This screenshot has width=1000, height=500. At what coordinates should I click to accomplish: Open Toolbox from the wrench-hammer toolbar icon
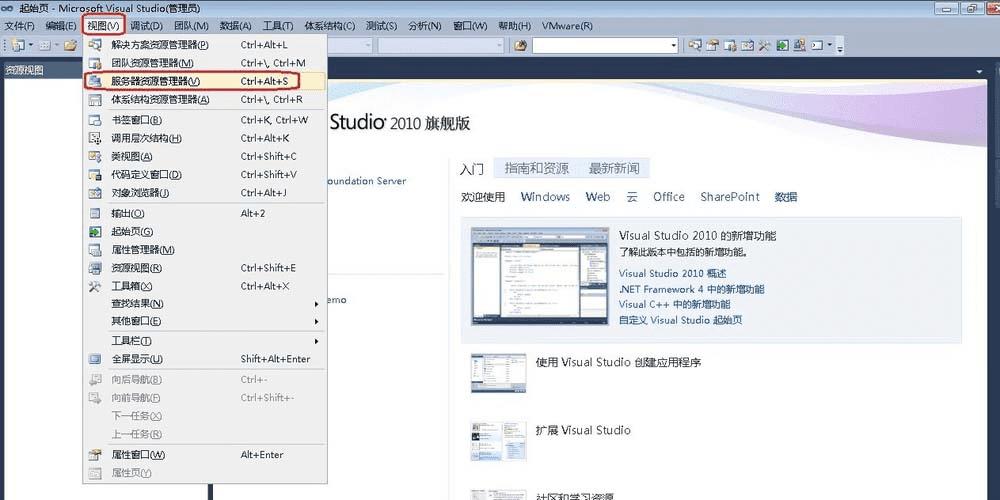click(x=764, y=45)
